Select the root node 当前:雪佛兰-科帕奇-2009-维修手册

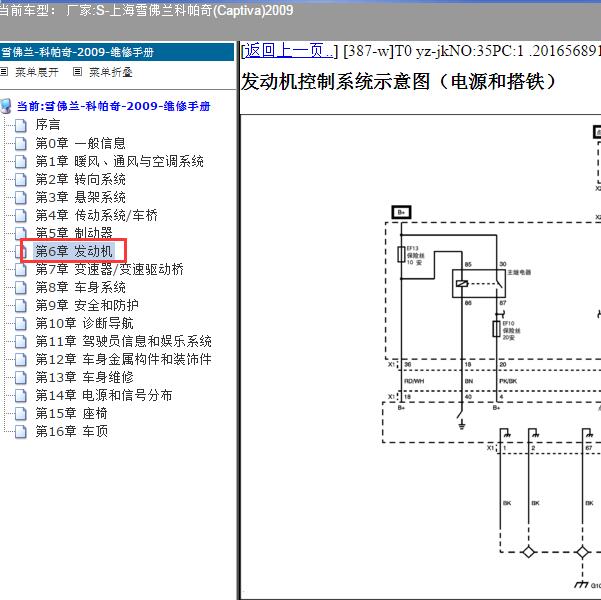coord(113,106)
